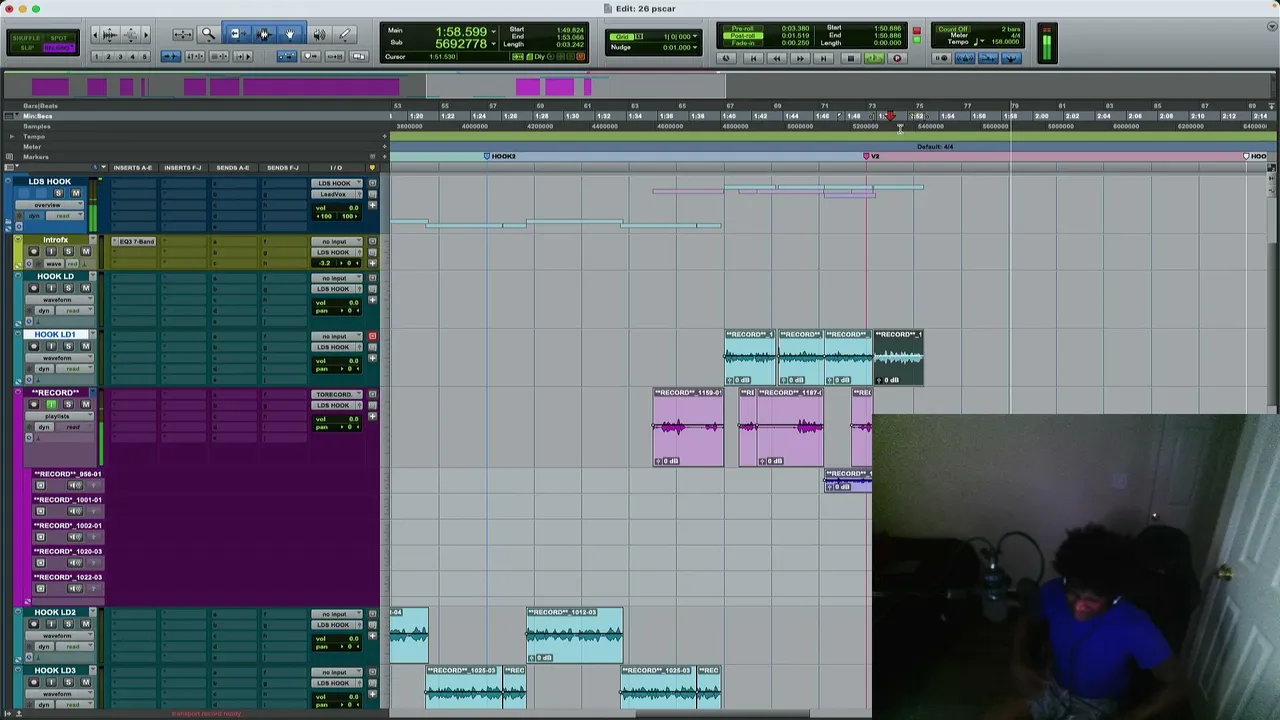
Task: Solo the LDS HOOK track
Action: coord(58,193)
